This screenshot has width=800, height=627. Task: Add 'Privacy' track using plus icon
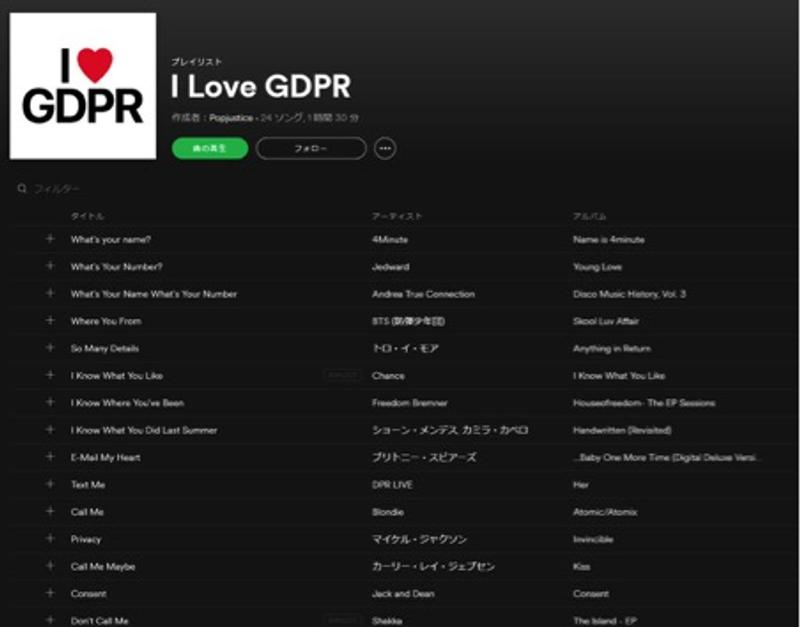(50, 538)
